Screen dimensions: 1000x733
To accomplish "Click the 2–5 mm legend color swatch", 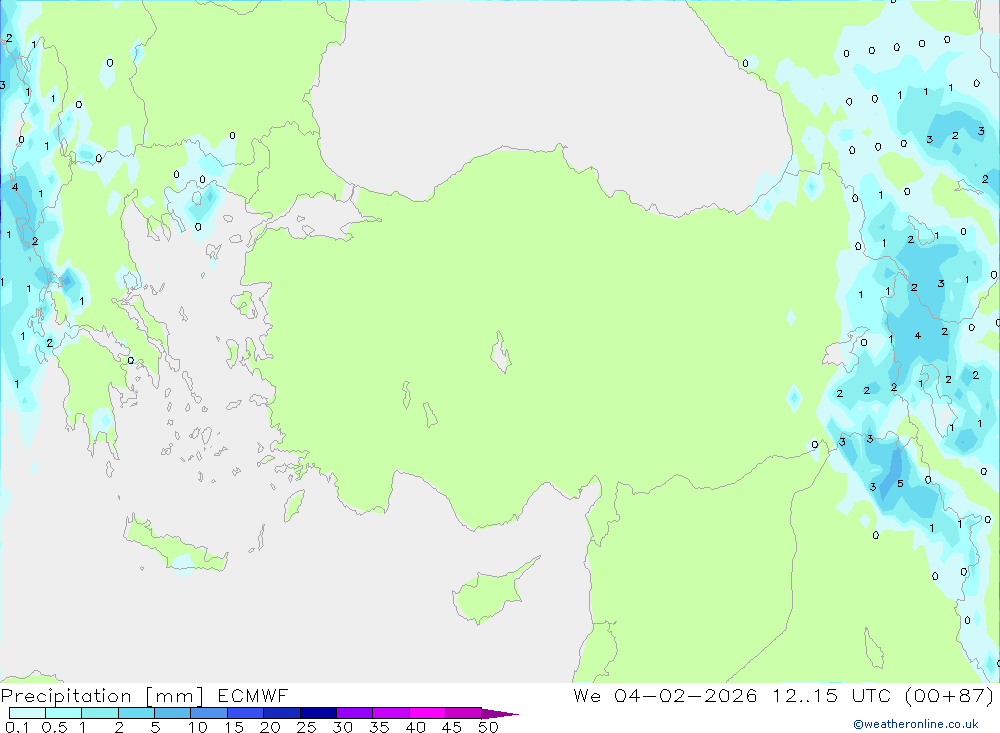I will [x=136, y=713].
